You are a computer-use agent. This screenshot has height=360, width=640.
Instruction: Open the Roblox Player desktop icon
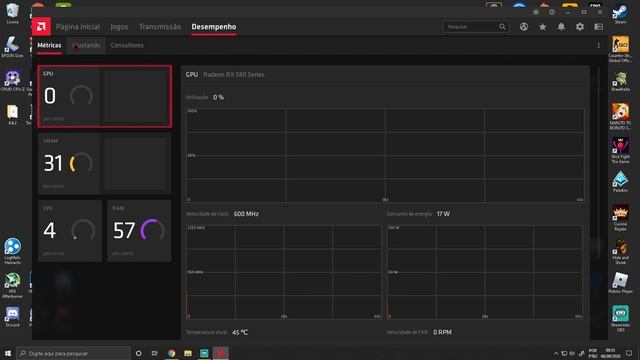click(620, 283)
